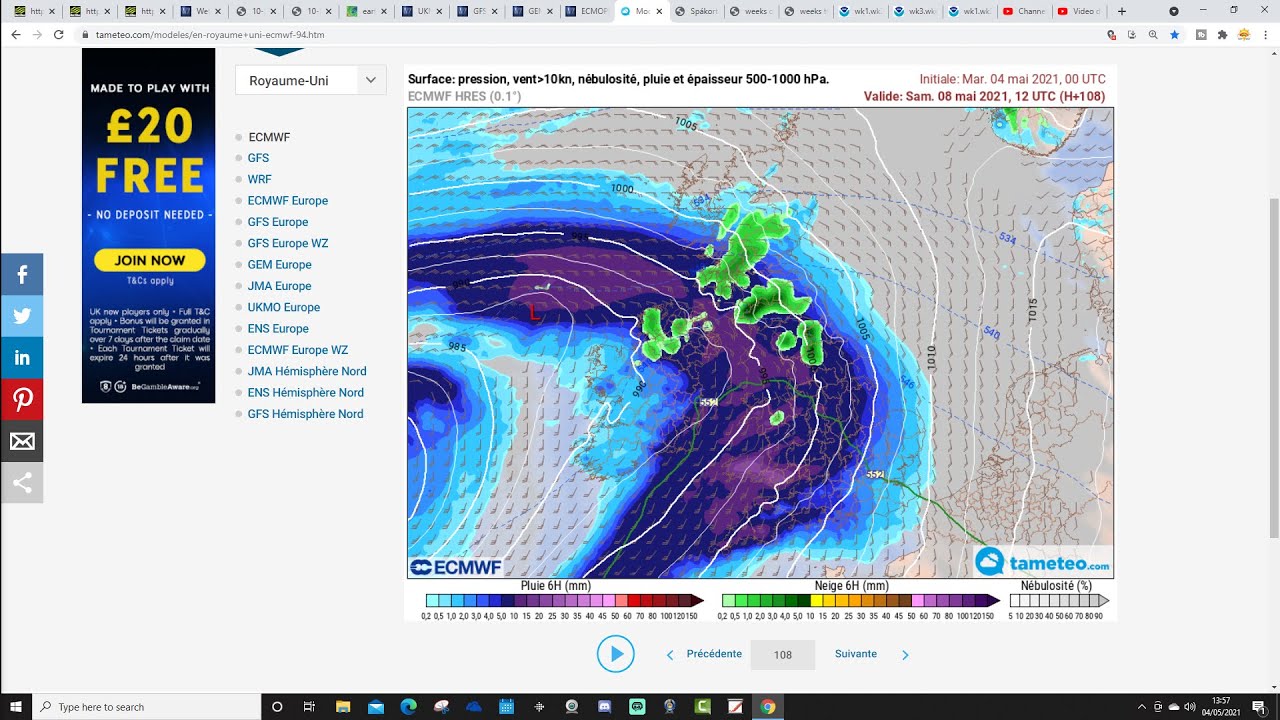
Task: Reload the browser page
Action: pos(59,34)
